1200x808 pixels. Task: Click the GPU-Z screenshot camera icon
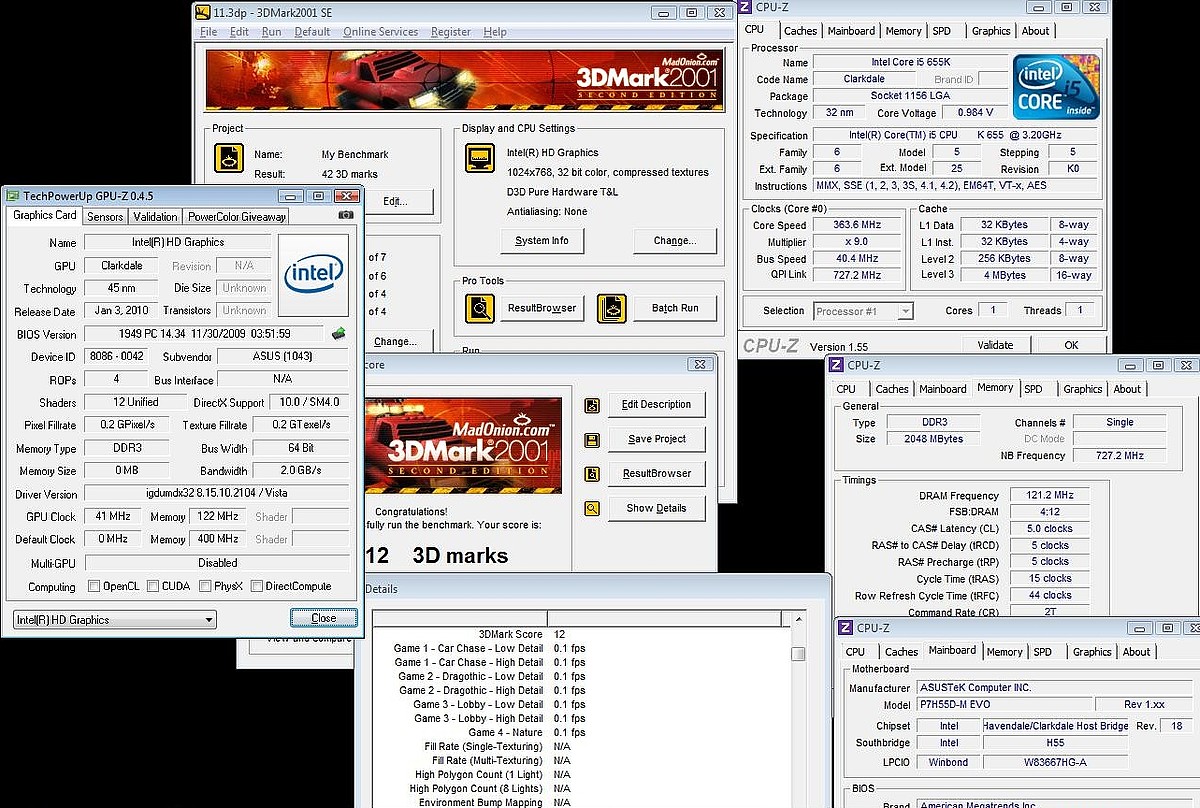pos(346,215)
